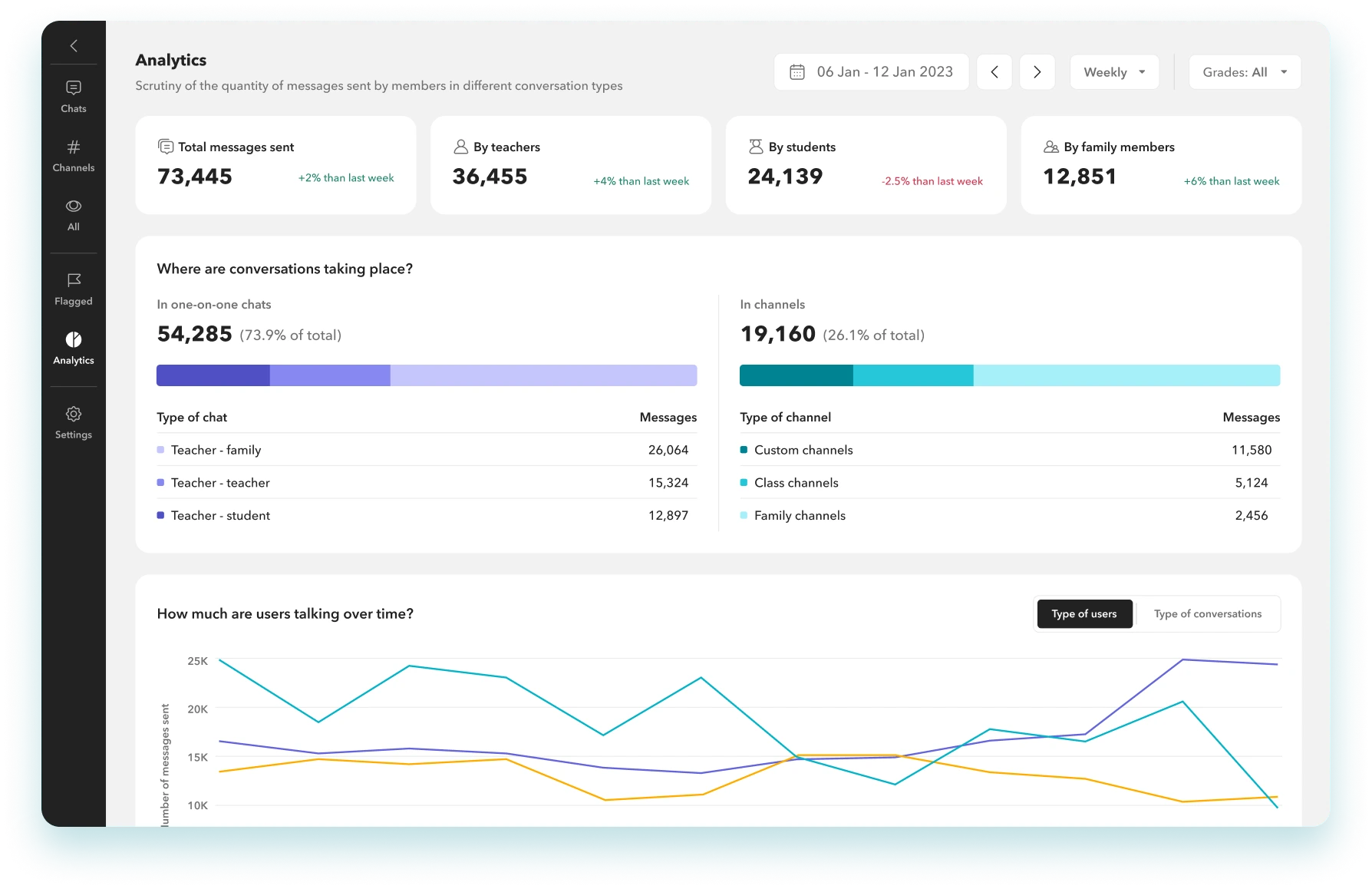The width and height of the screenshot is (1372, 889).
Task: Open the Flagged messages flag icon
Action: [74, 281]
